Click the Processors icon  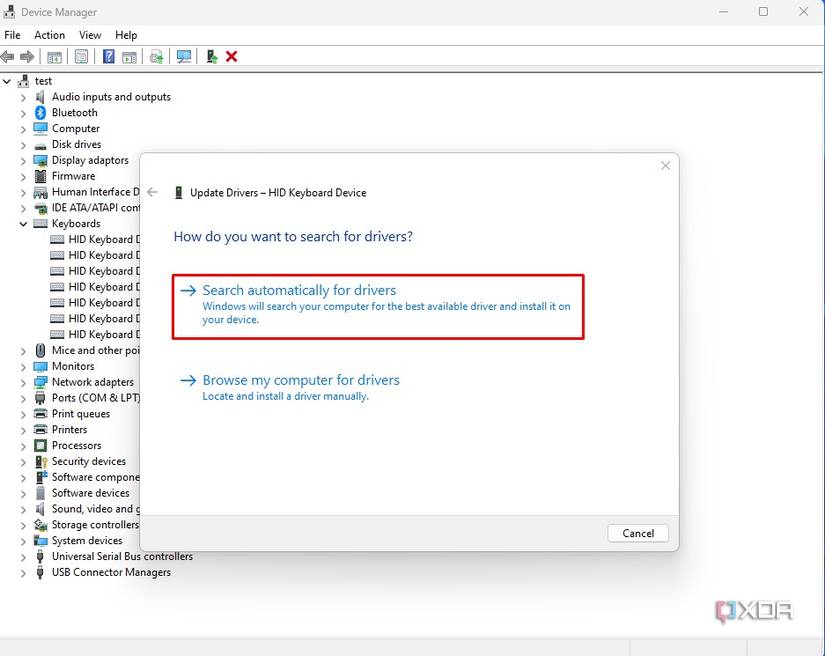click(x=41, y=446)
